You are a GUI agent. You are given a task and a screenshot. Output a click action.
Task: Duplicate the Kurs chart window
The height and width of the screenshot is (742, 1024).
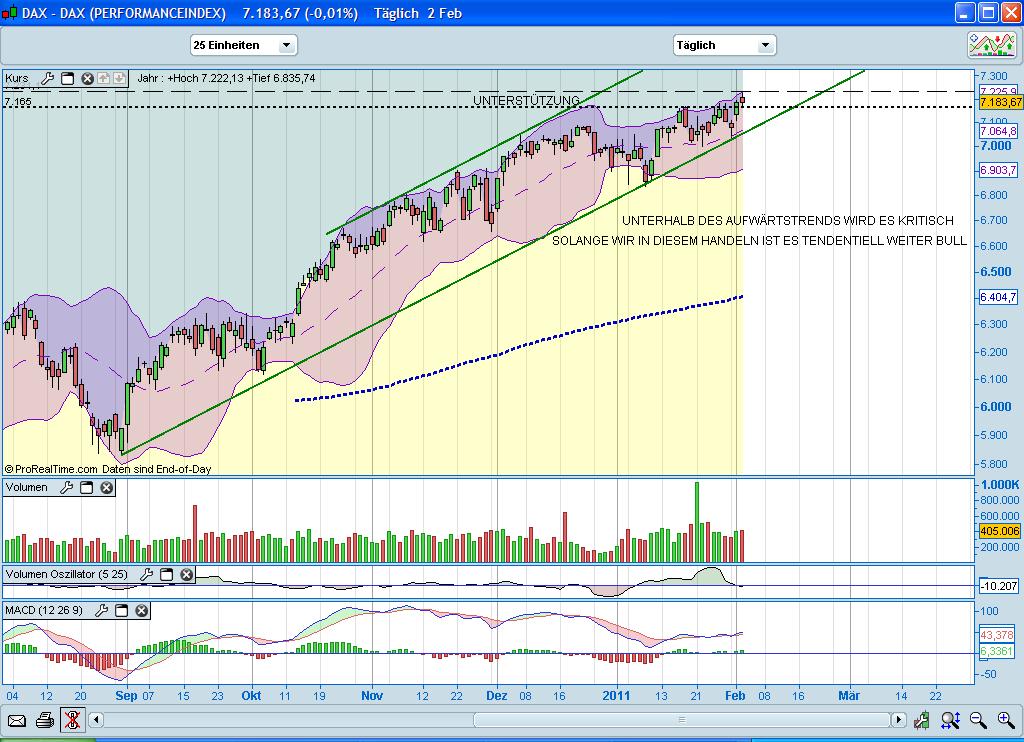pos(68,78)
